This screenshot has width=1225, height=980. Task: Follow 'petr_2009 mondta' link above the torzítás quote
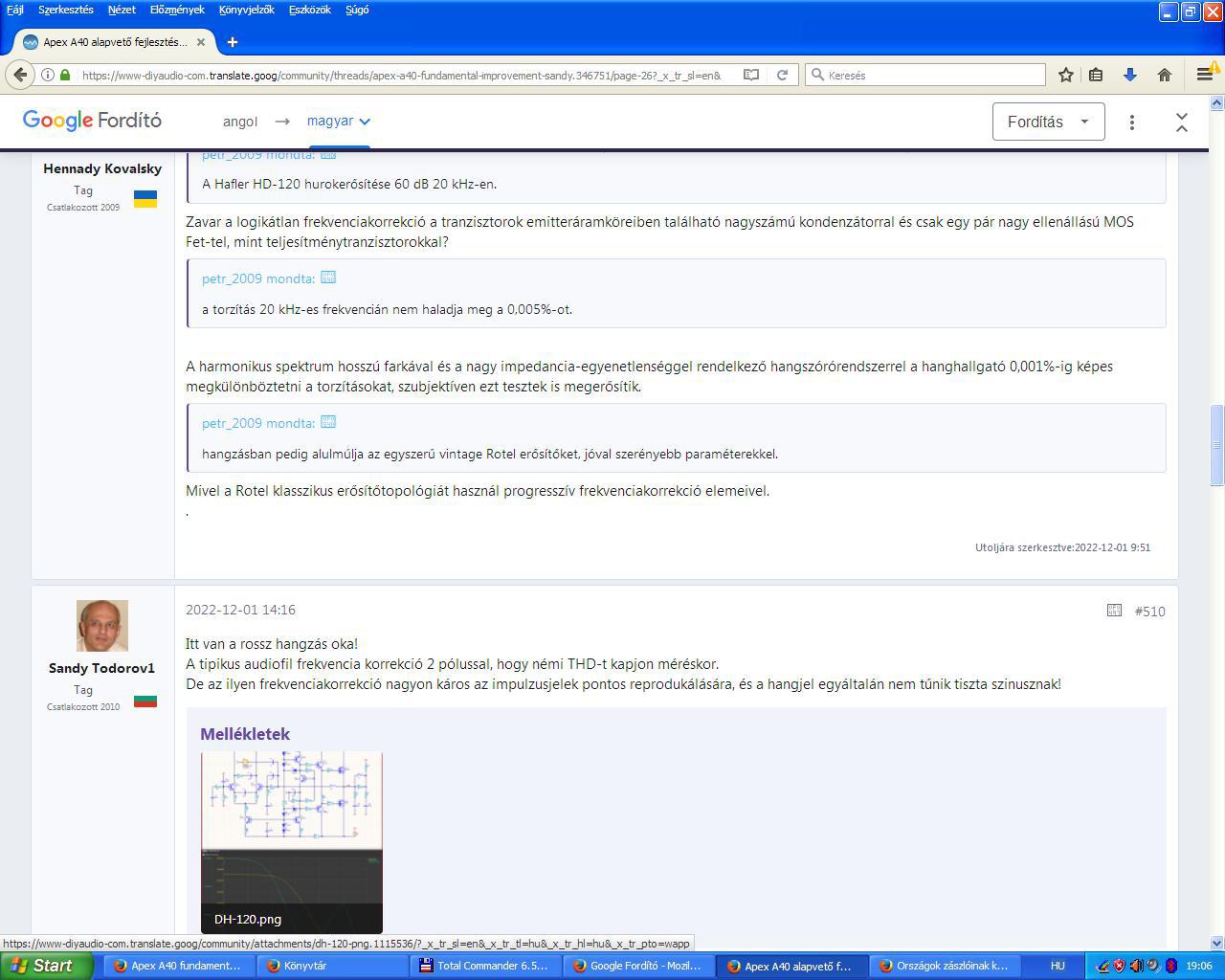tap(258, 278)
